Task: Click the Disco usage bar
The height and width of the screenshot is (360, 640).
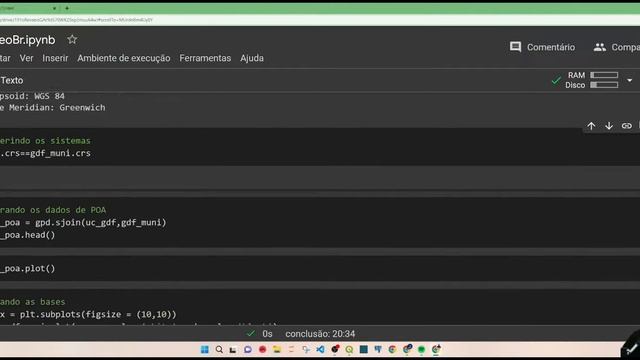Action: pos(604,85)
